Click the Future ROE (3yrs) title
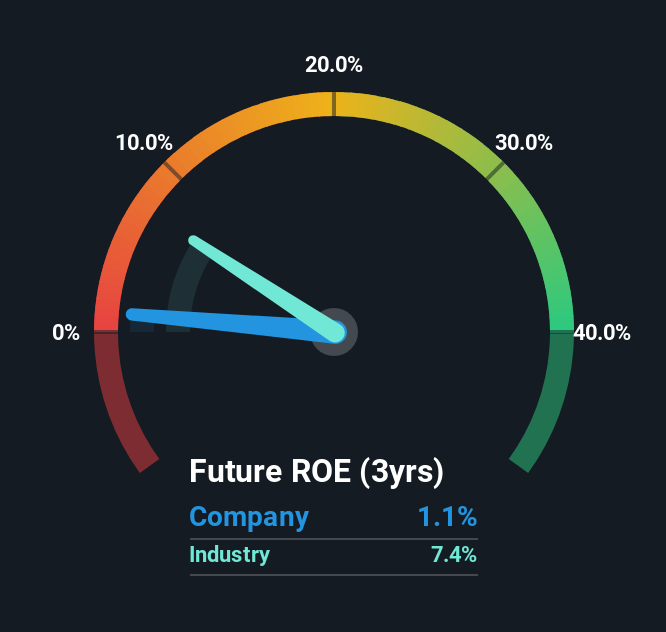666x632 pixels. (x=316, y=471)
